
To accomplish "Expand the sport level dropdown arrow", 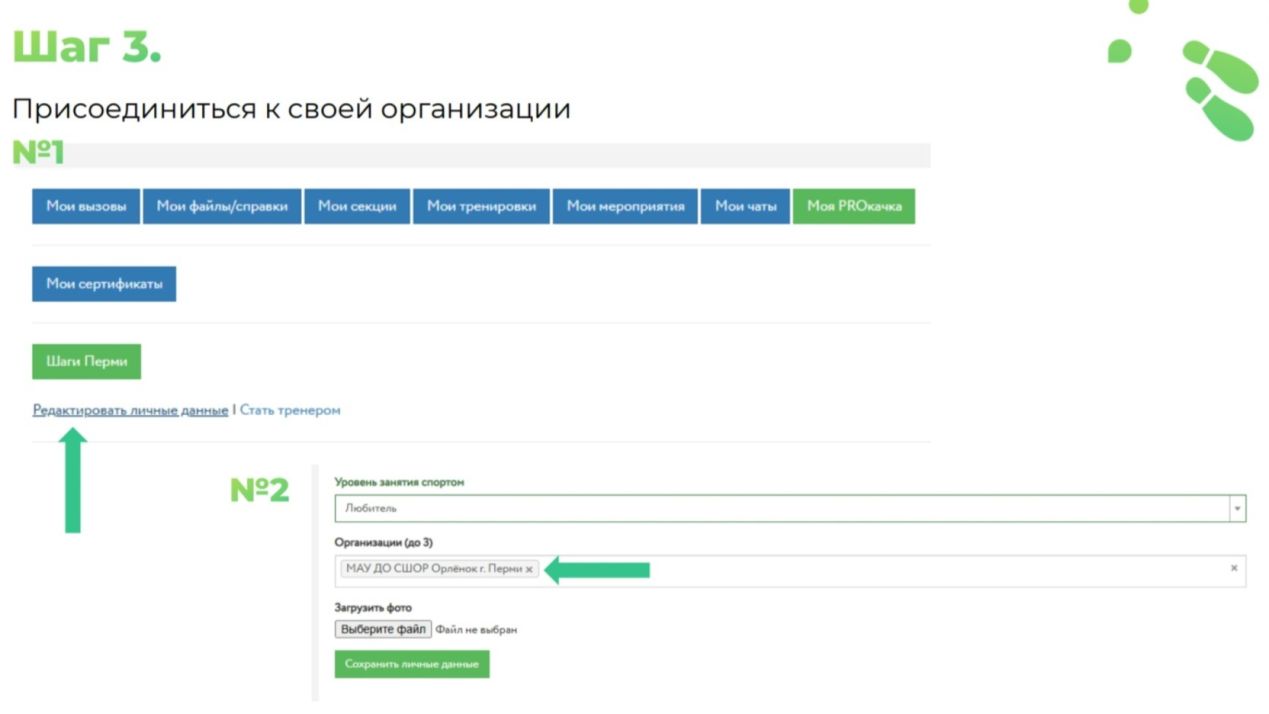I will click(x=1238, y=509).
